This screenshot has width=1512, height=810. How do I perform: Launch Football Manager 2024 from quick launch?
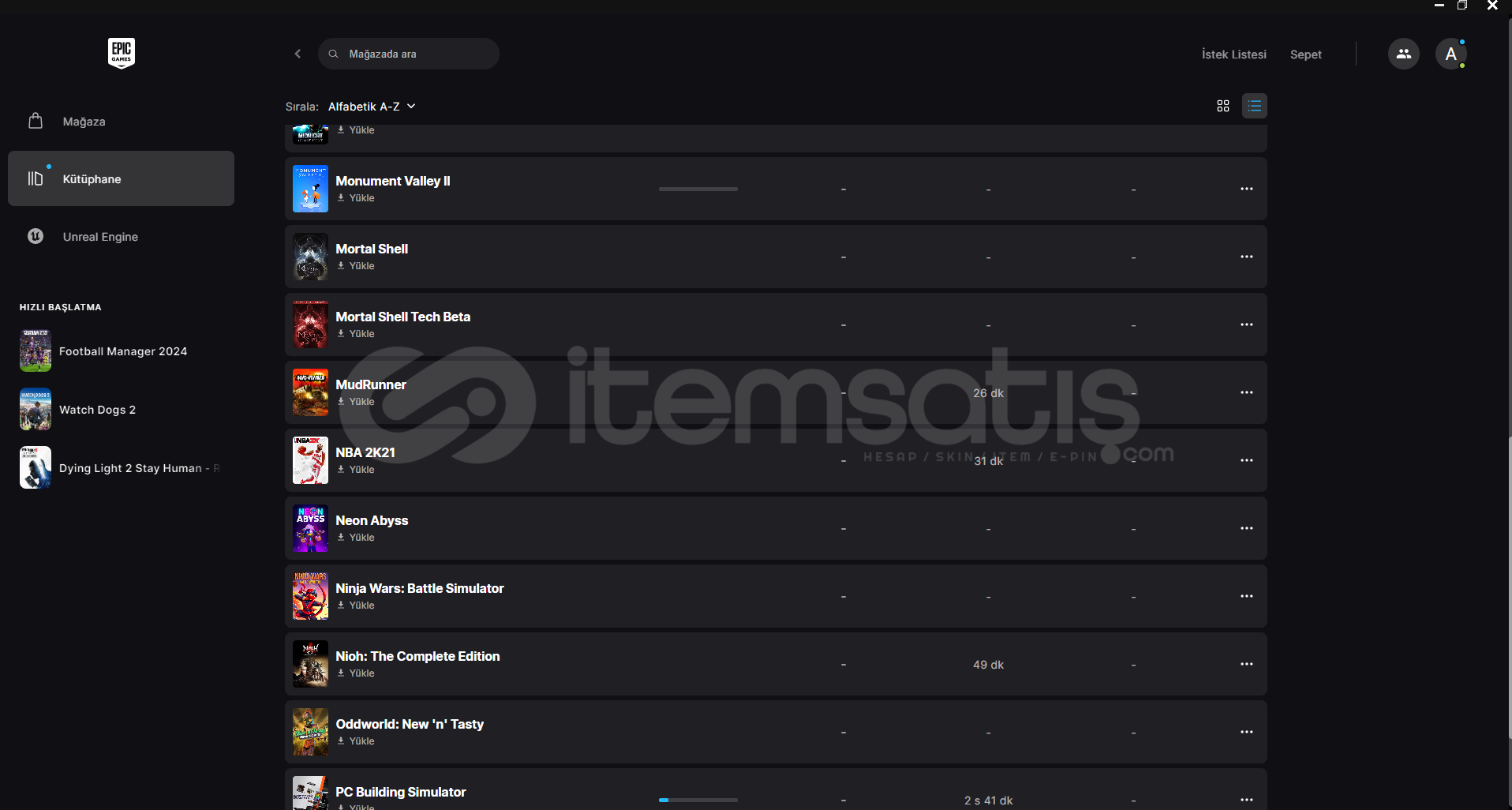coord(121,351)
